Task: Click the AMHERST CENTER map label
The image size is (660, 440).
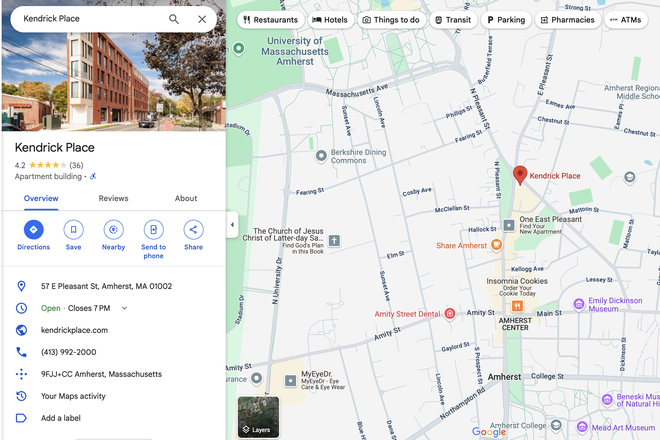Action: pyautogui.click(x=515, y=324)
